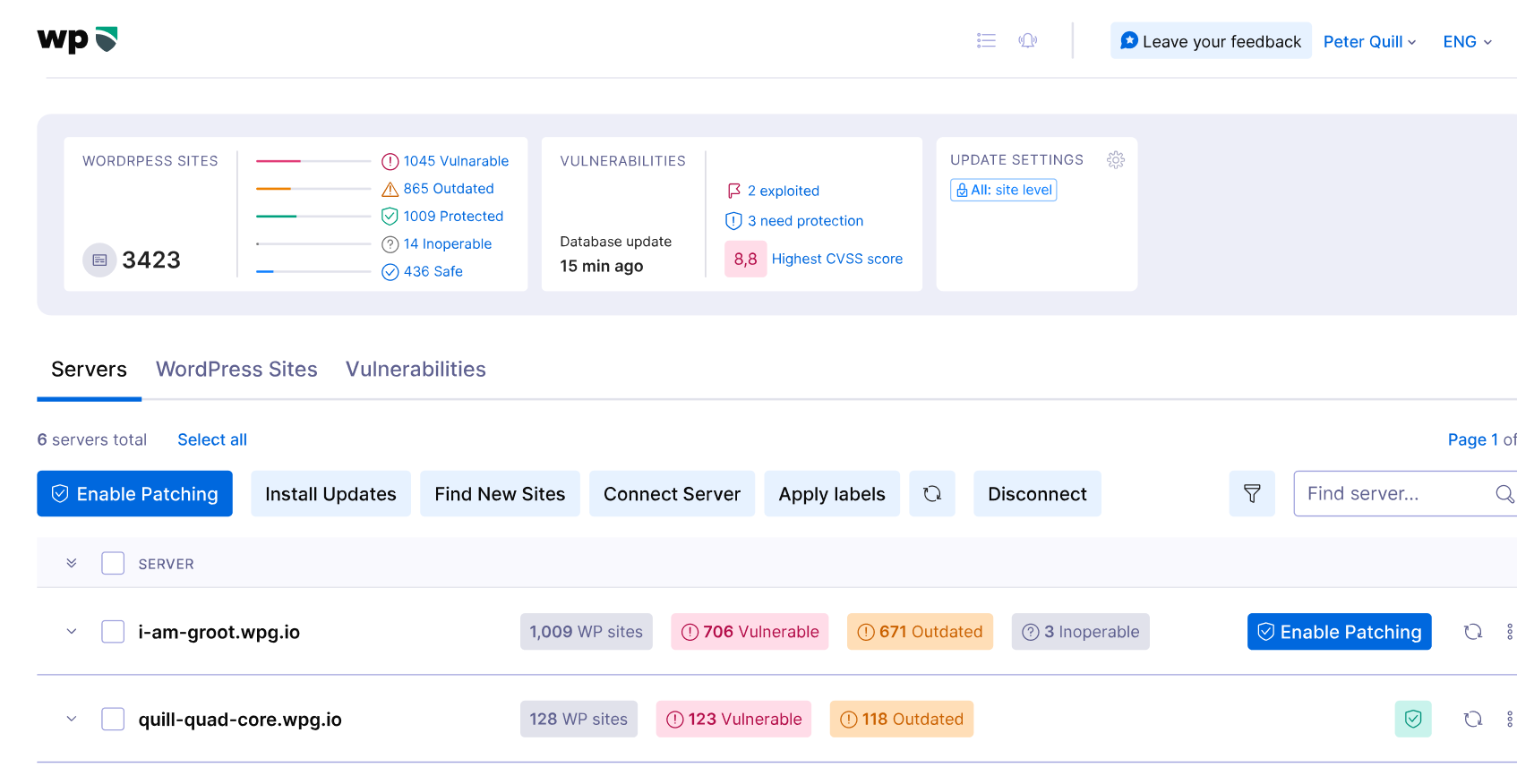1517x784 pixels.
Task: Click the Find server search field
Action: click(1393, 494)
